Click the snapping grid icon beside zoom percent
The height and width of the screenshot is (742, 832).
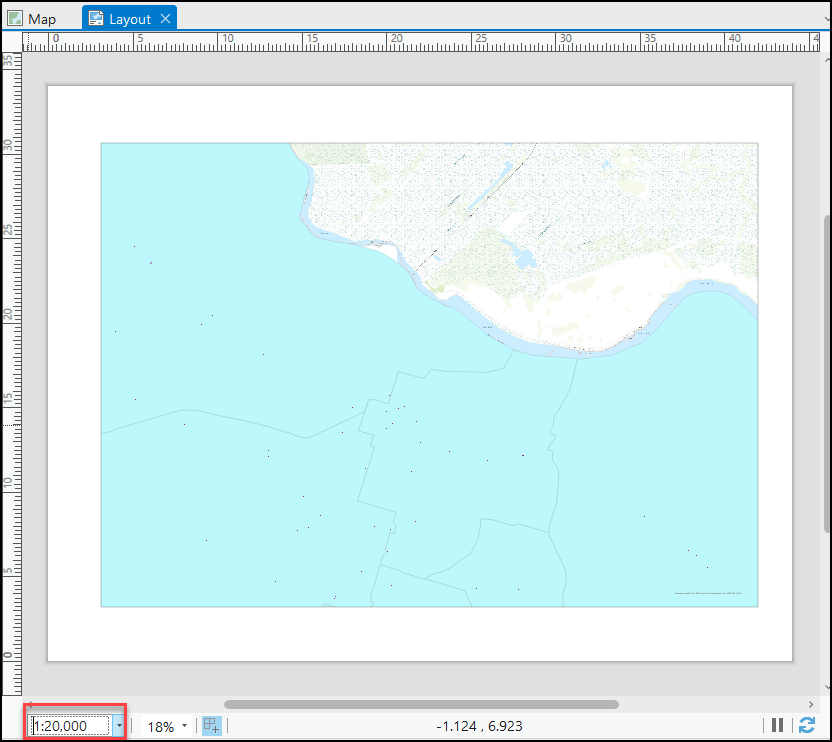[210, 725]
